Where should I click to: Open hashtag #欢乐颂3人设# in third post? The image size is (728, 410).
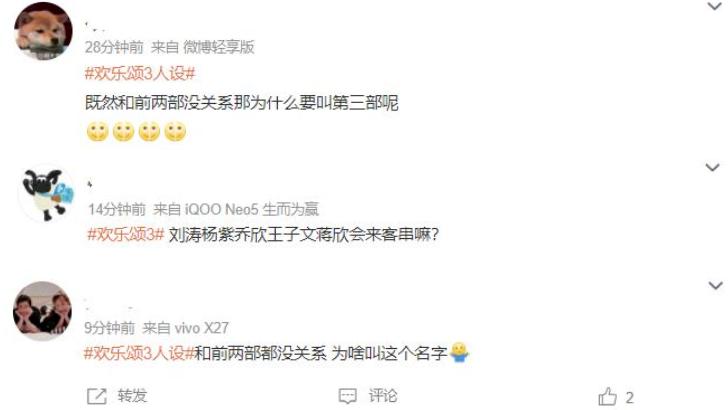[x=138, y=353]
